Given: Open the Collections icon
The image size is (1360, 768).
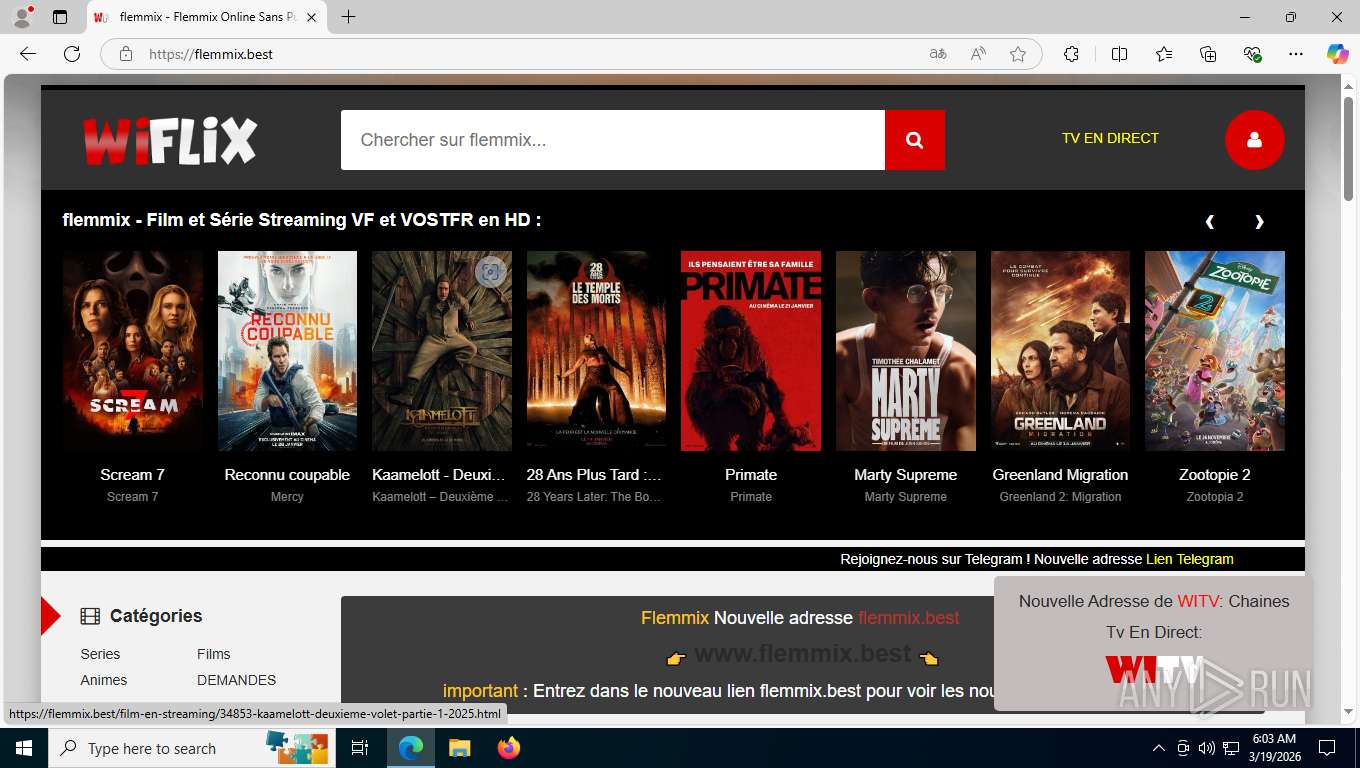Looking at the screenshot, I should (1208, 54).
